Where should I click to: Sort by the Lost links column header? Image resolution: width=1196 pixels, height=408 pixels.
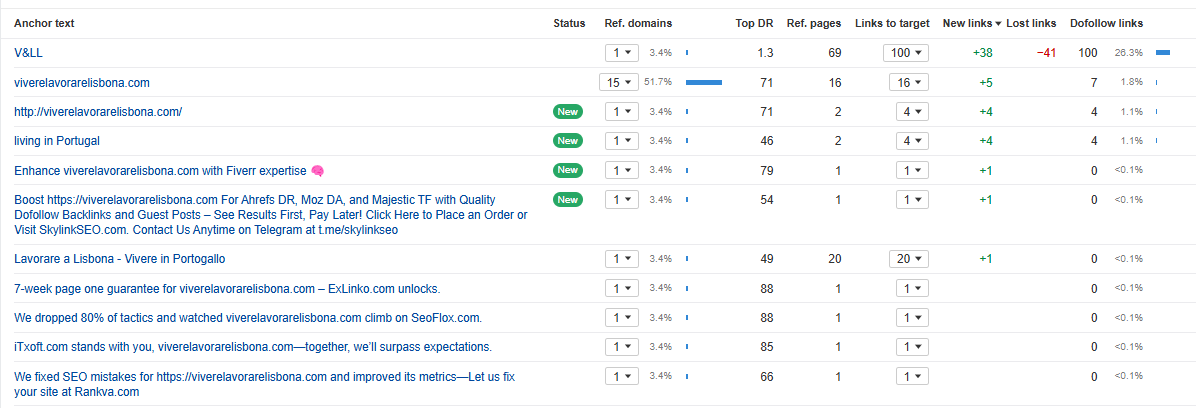(x=1031, y=23)
